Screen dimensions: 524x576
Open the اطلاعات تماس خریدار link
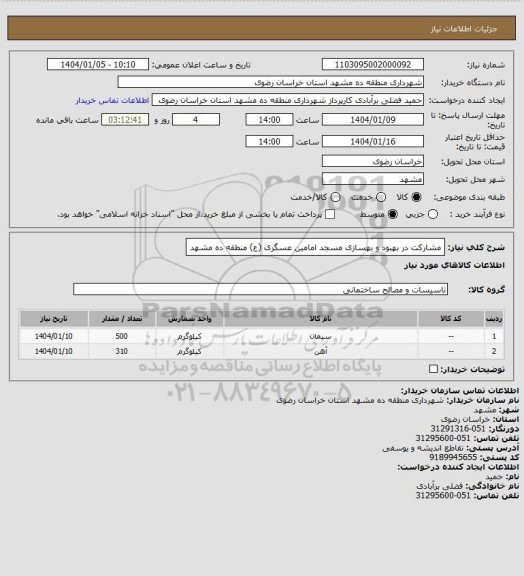click(112, 100)
